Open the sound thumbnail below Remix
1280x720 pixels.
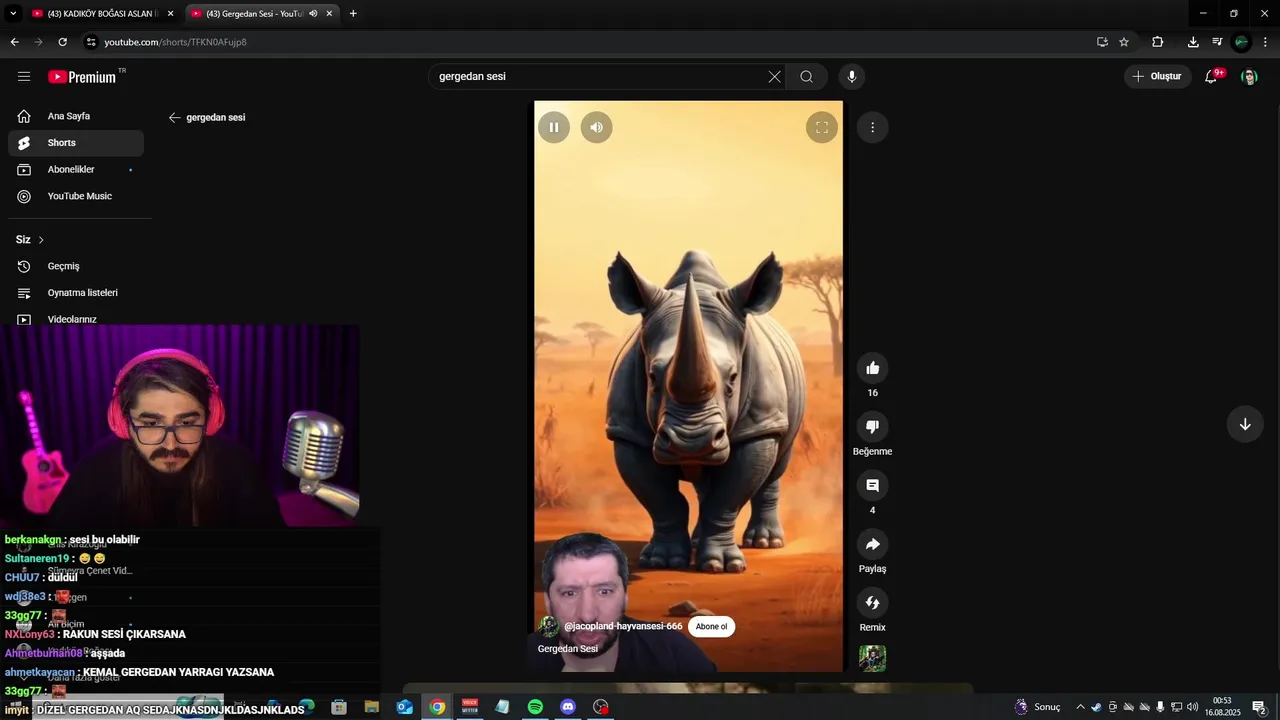872,658
